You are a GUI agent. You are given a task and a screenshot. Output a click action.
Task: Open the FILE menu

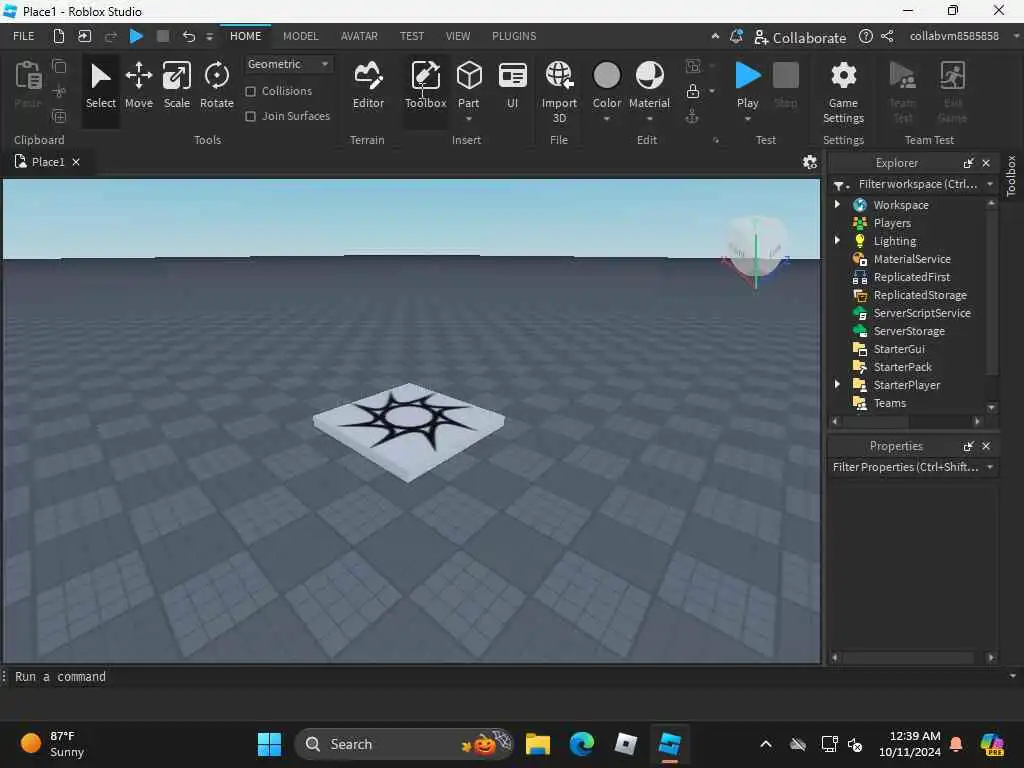[24, 36]
